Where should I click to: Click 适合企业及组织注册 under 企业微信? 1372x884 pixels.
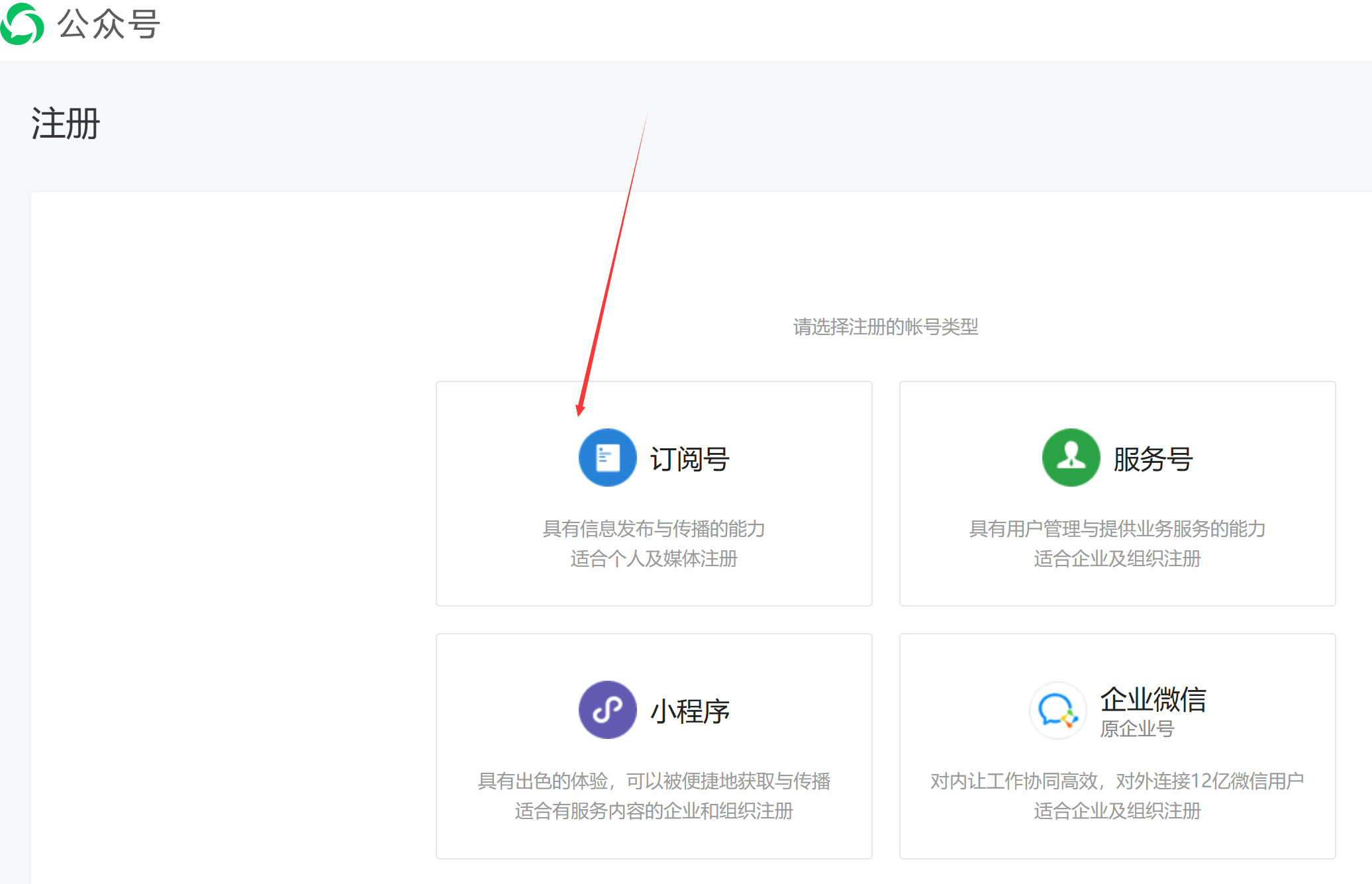[1117, 810]
